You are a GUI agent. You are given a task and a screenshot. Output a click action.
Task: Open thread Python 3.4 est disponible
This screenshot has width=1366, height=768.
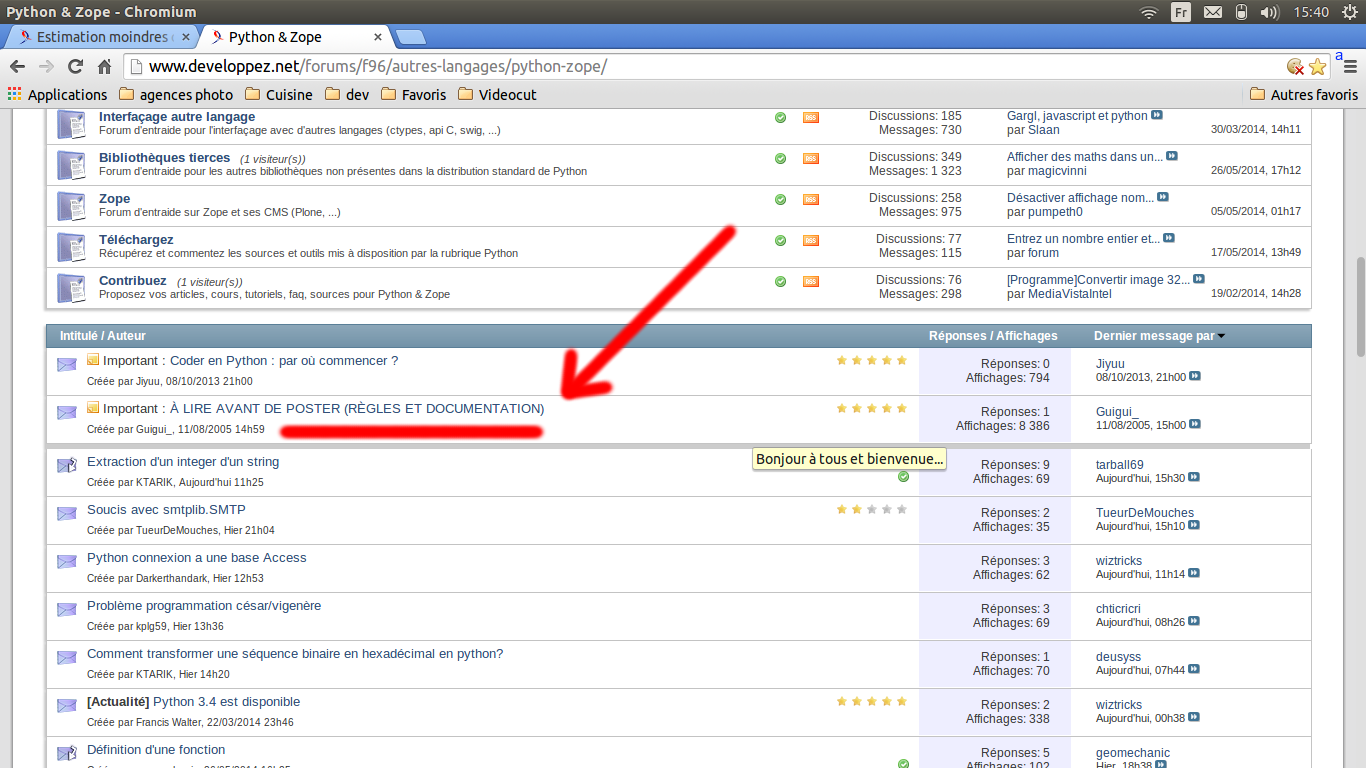pyautogui.click(x=226, y=702)
